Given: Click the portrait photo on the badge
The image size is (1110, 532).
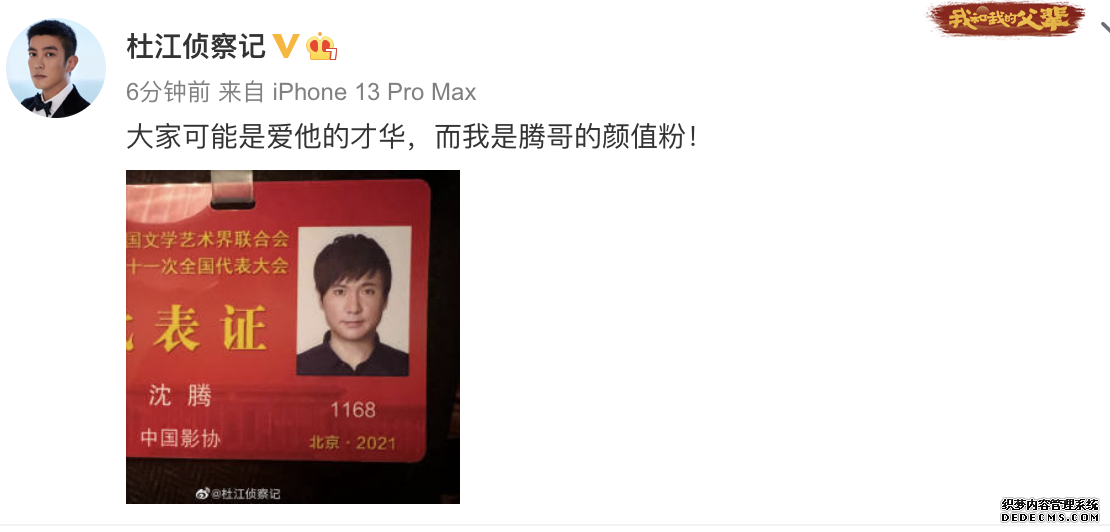Looking at the screenshot, I should pyautogui.click(x=353, y=301).
